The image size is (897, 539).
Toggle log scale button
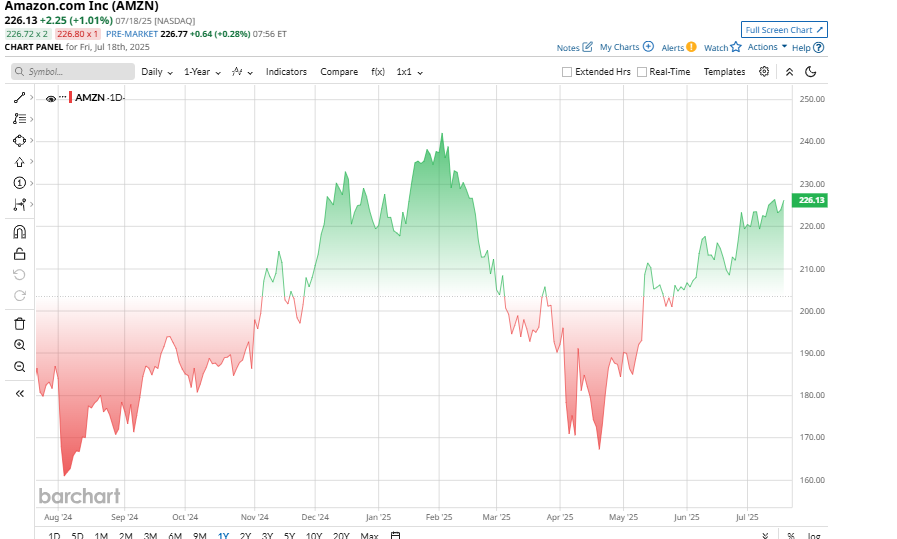point(813,536)
